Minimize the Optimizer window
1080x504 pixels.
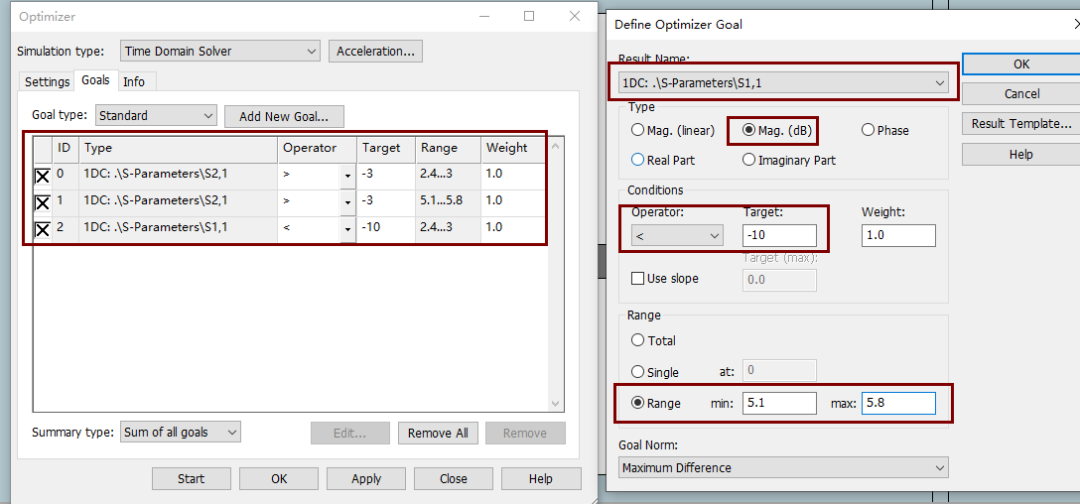[x=484, y=16]
